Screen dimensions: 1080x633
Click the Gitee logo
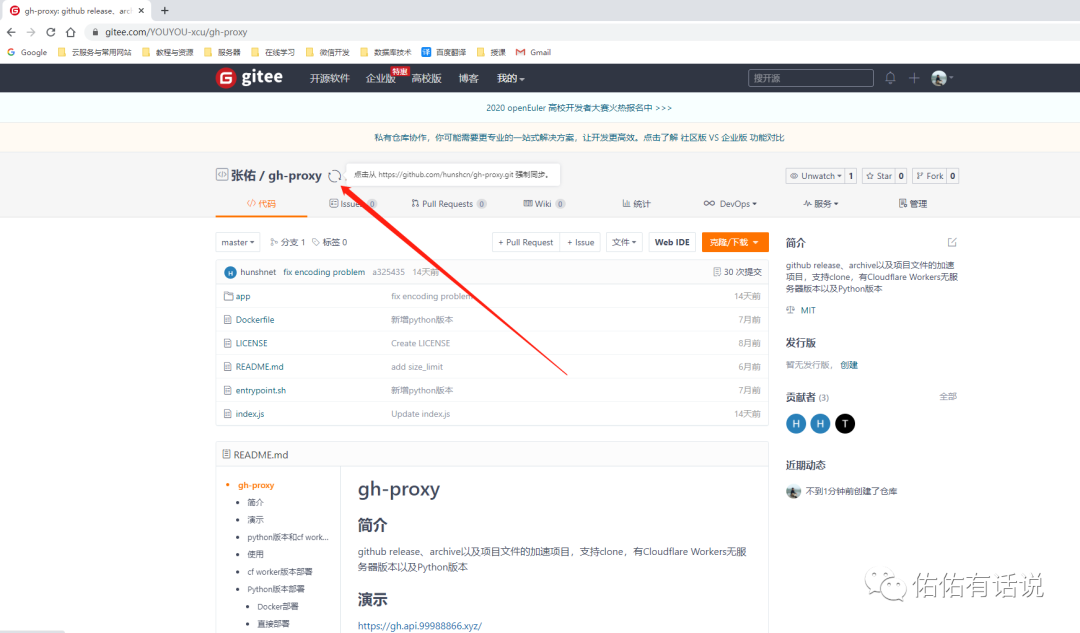tap(249, 78)
